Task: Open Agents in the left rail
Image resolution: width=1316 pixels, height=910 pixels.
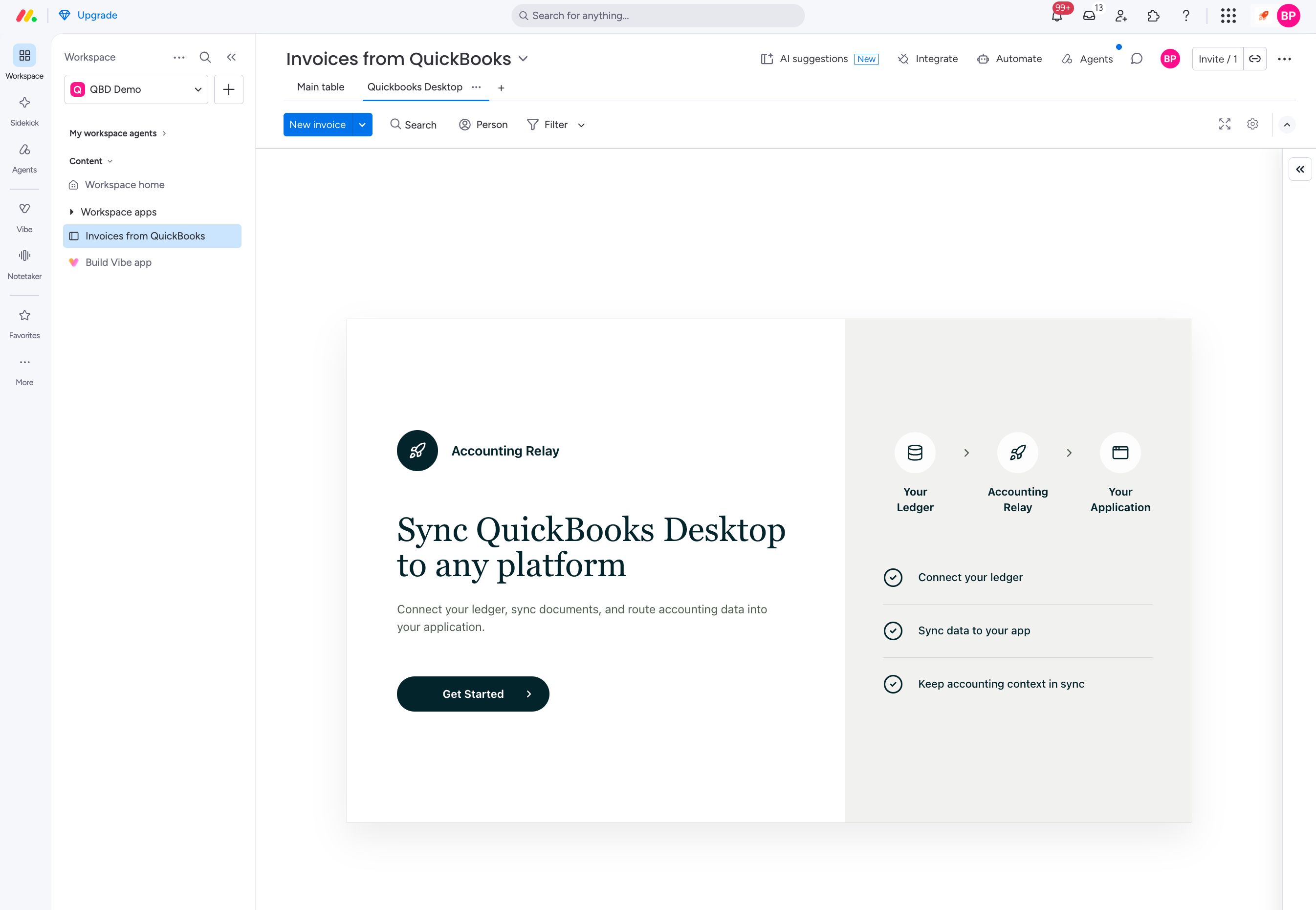Action: [24, 158]
